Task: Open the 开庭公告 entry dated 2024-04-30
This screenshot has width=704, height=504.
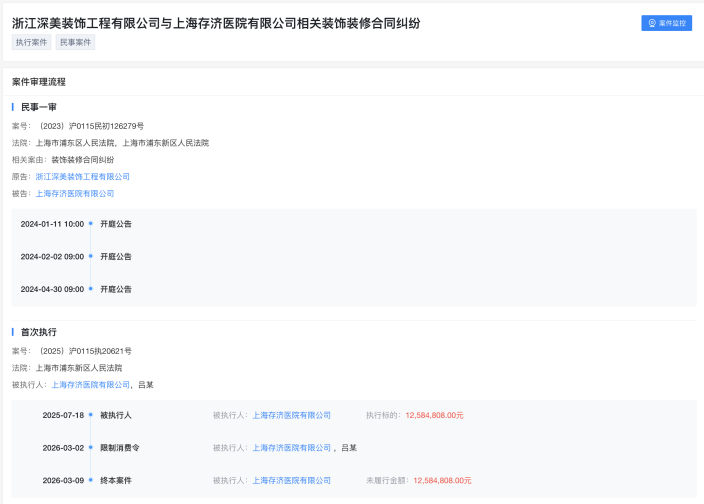Action: pos(116,289)
